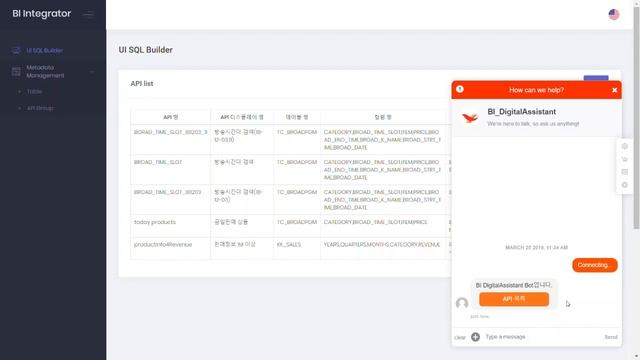
Task: Click the API 디스플레이 명 column header
Action: pos(242,117)
